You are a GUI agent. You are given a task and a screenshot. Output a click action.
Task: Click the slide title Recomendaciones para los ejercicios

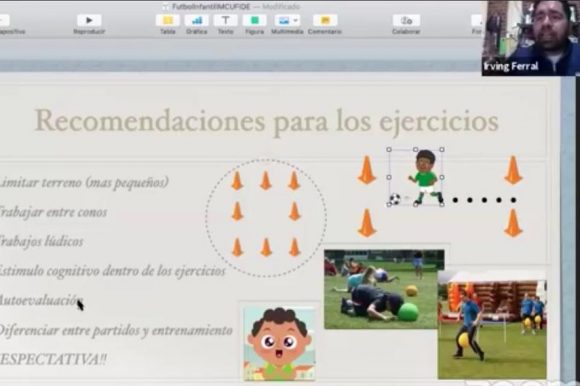pos(266,121)
